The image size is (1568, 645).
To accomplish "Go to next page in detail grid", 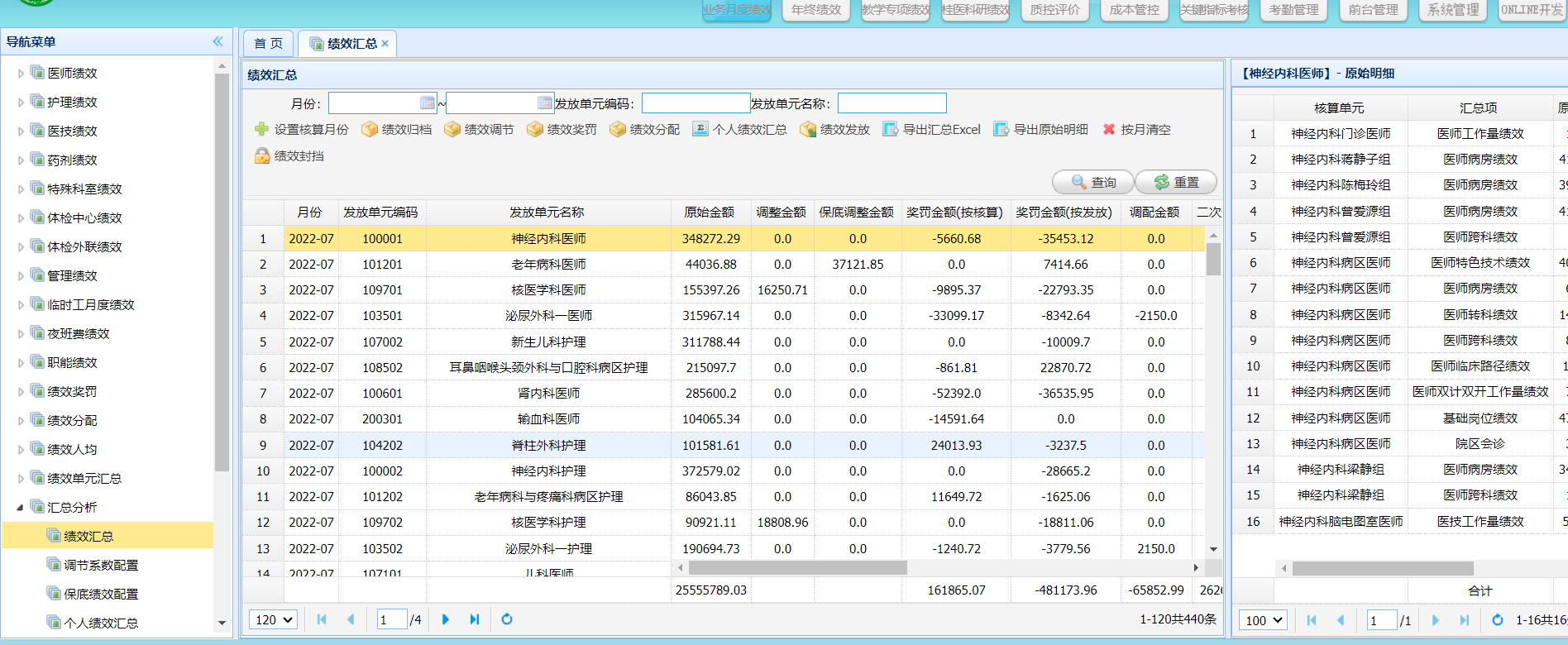I will point(1436,620).
